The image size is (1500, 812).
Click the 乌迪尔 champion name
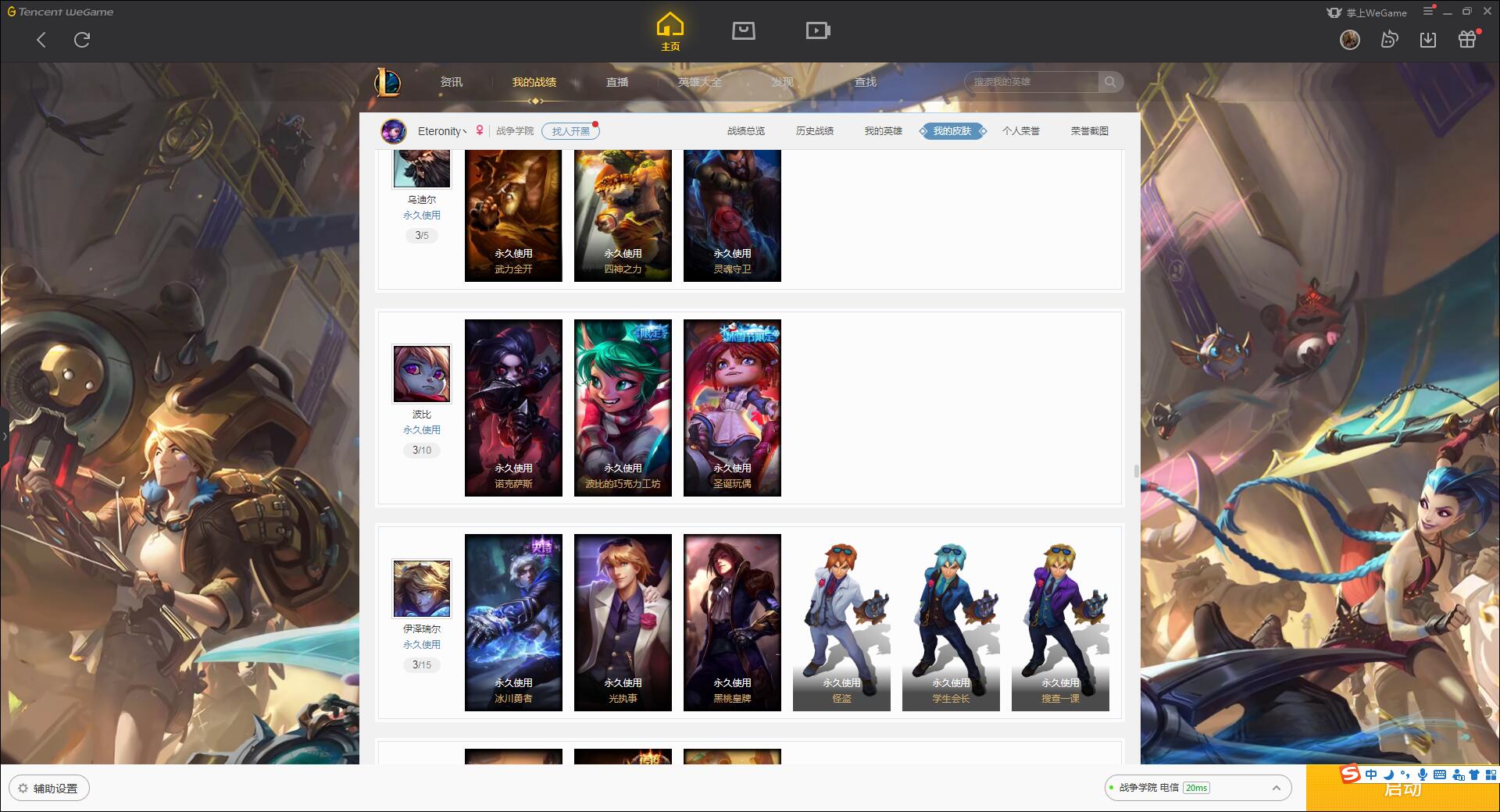422,200
